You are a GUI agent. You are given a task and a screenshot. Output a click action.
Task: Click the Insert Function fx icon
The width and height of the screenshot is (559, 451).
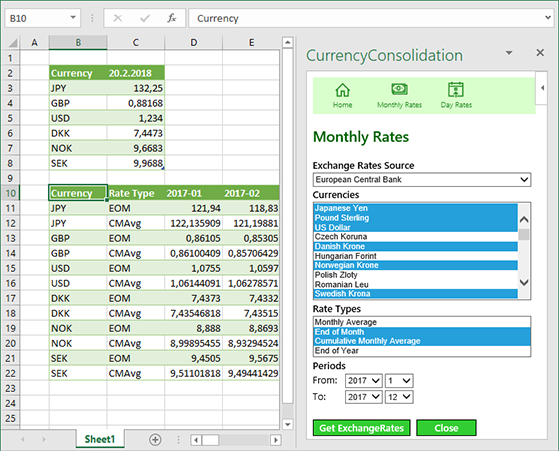tap(171, 18)
